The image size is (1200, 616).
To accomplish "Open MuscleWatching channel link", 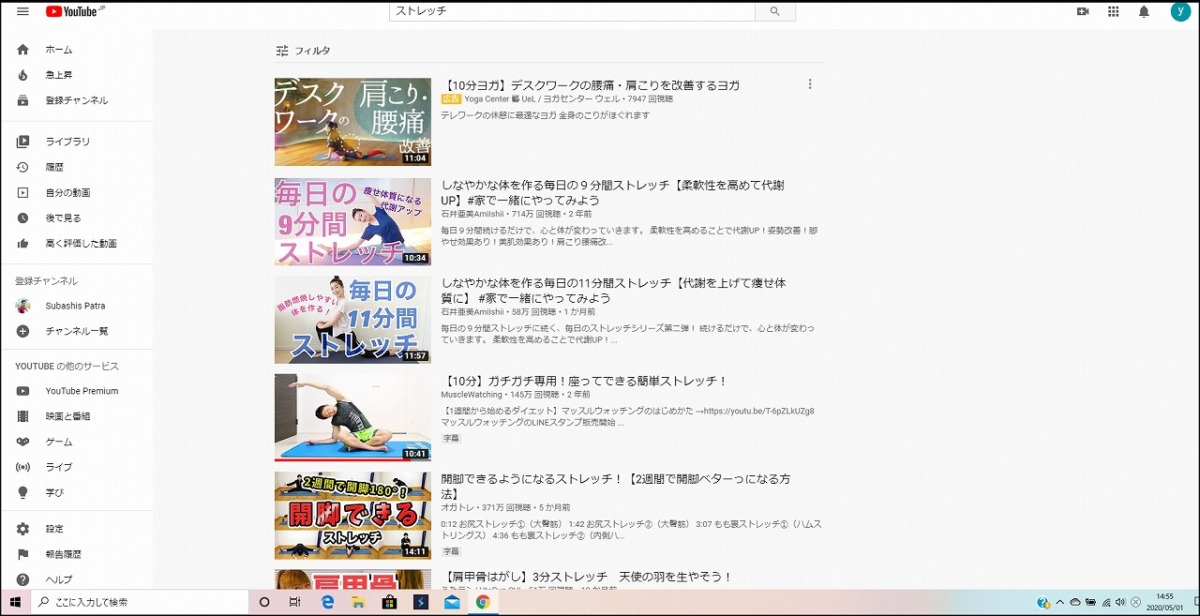I will click(472, 395).
